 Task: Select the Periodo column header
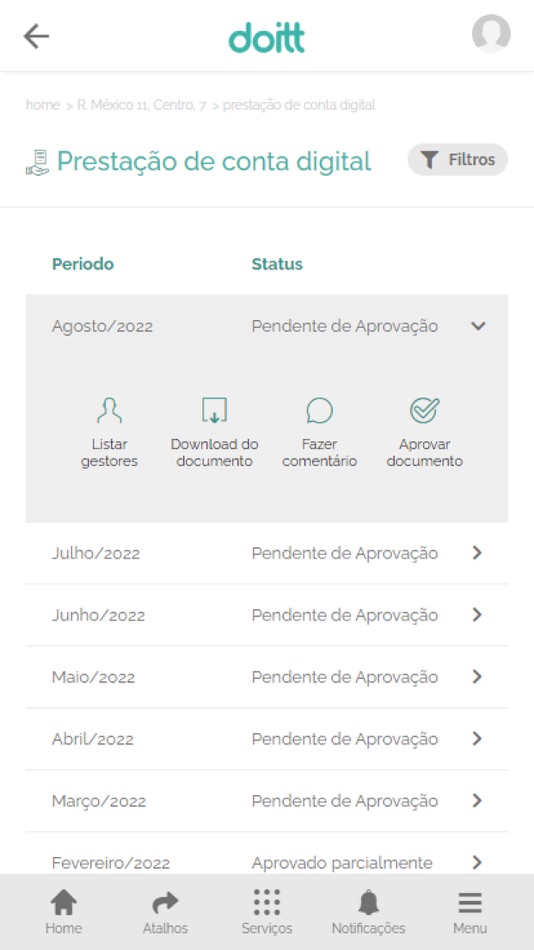83,264
